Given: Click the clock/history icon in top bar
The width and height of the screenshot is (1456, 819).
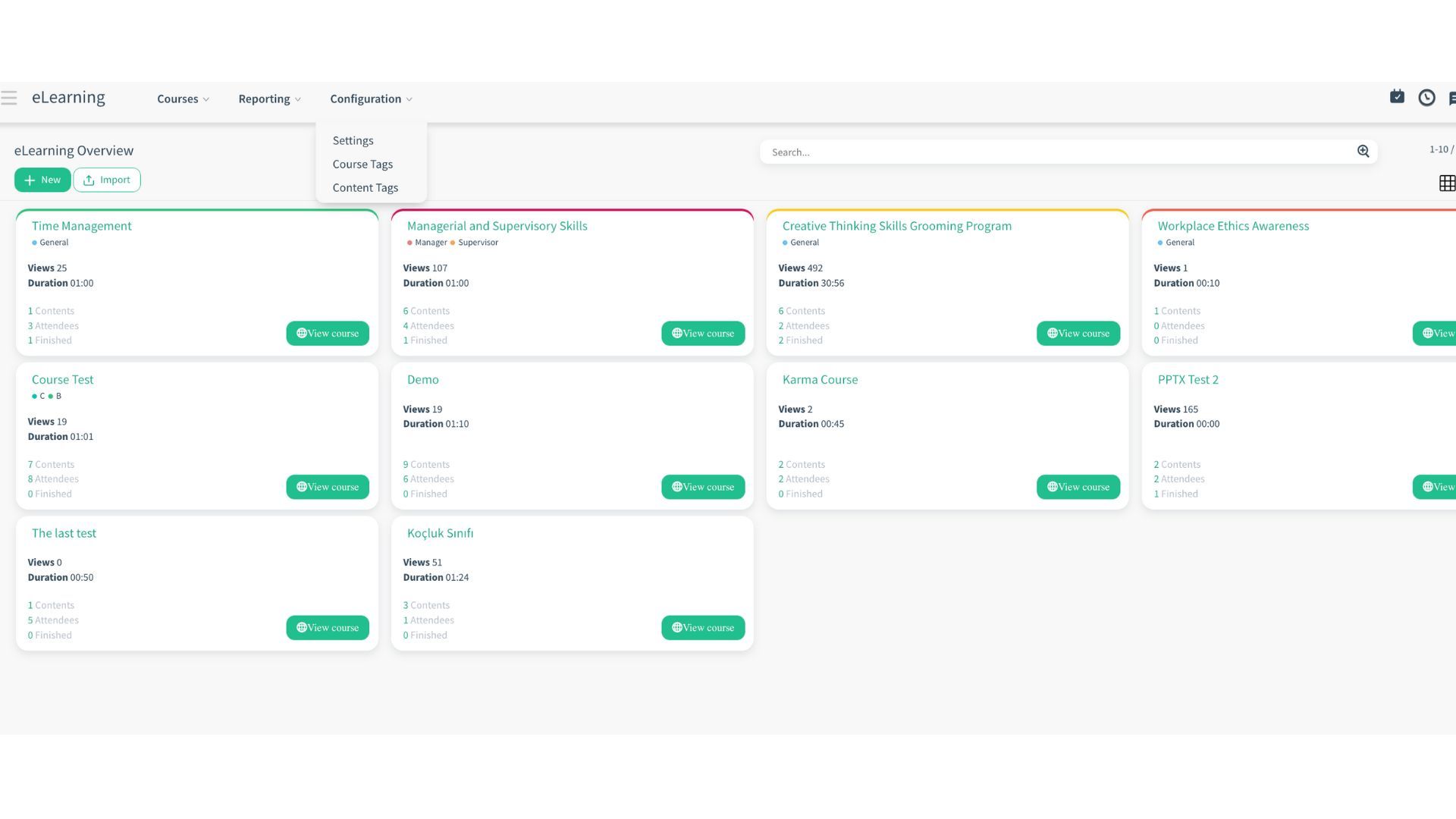Looking at the screenshot, I should [1427, 97].
